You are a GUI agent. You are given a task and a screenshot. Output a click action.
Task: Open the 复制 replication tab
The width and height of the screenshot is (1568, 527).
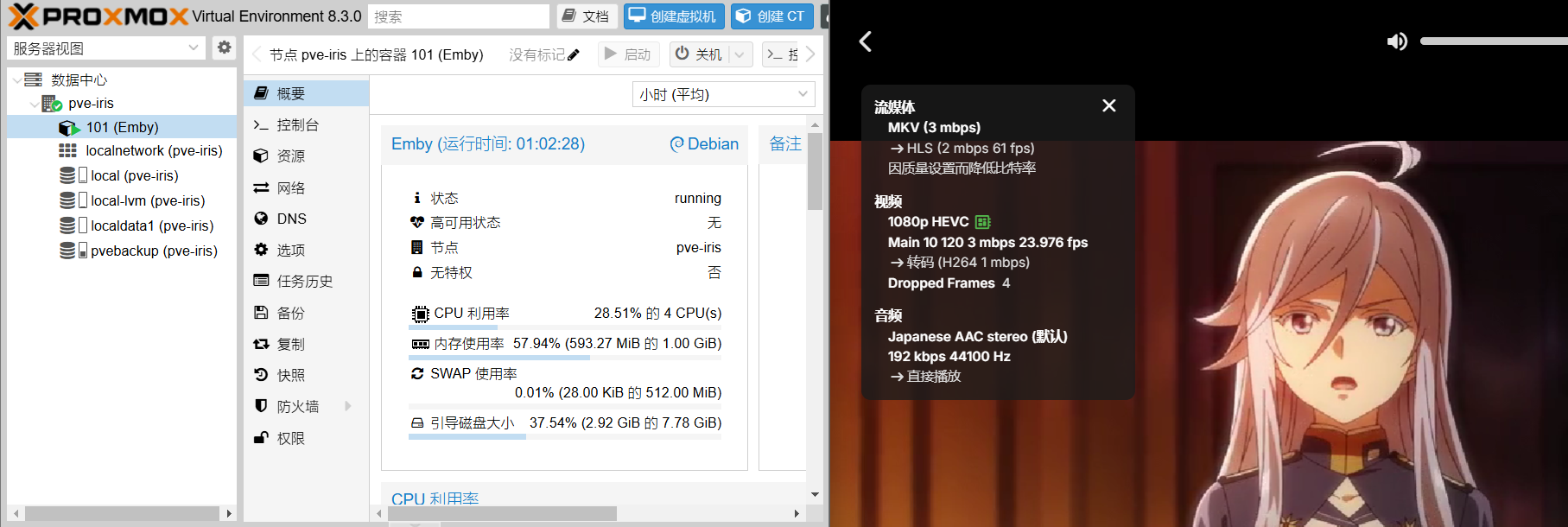click(307, 344)
